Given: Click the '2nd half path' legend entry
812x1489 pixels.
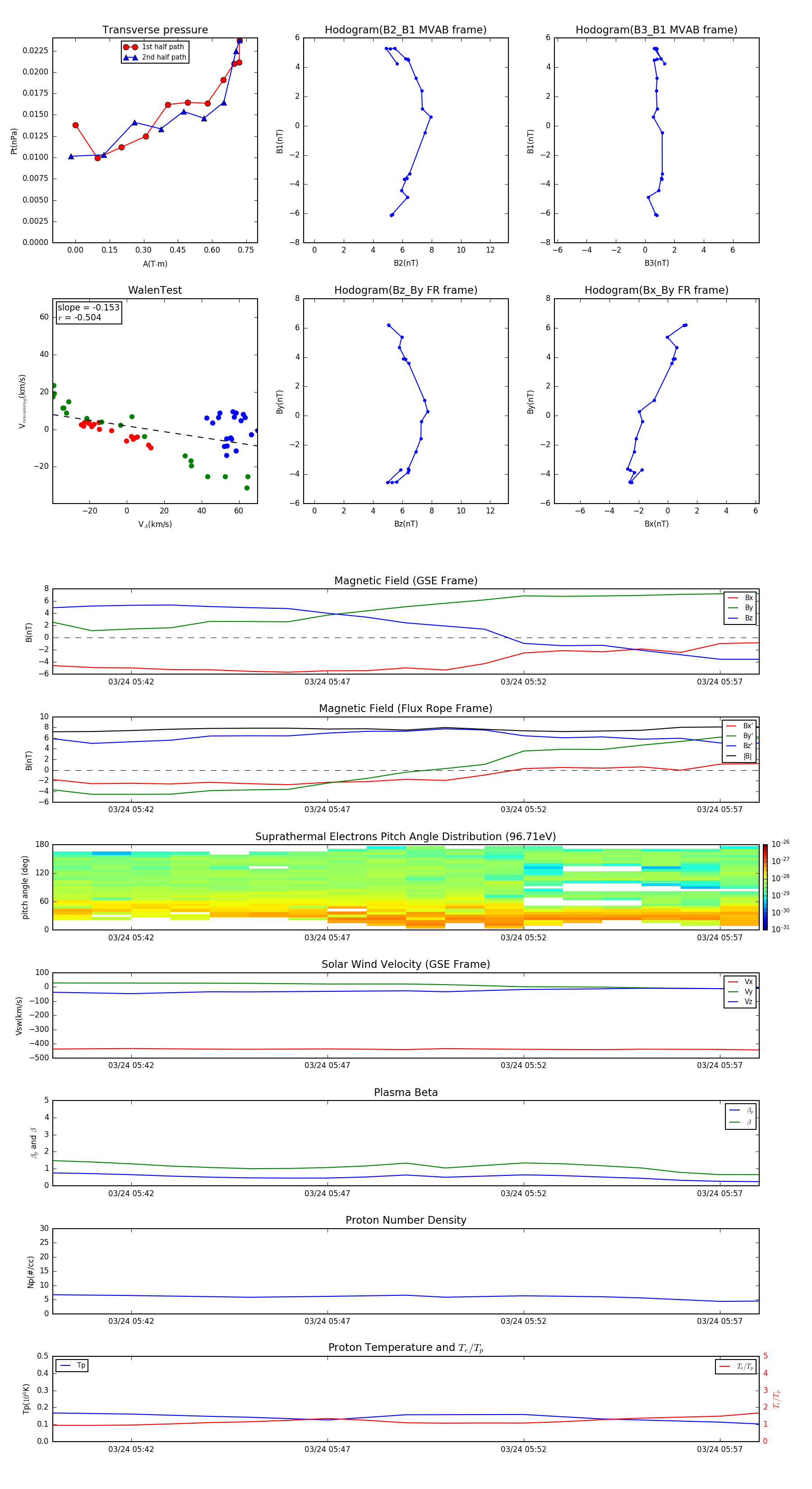Looking at the screenshot, I should [x=155, y=57].
